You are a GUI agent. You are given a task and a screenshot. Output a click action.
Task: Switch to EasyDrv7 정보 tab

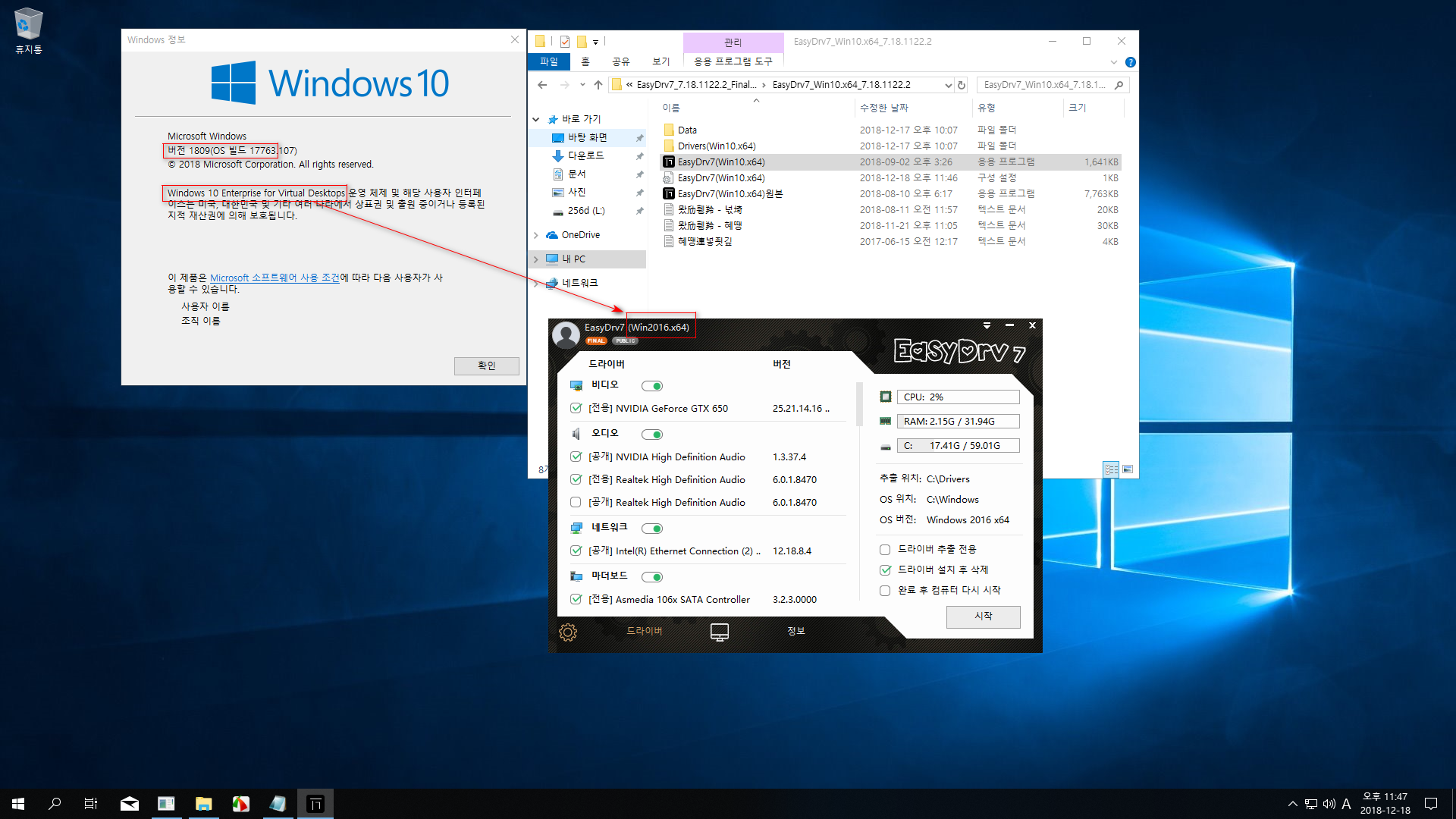tap(796, 631)
